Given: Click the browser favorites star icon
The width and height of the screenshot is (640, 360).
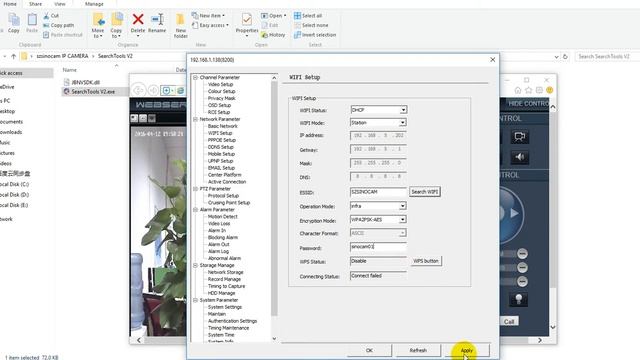Looking at the screenshot, I should tap(529, 90).
